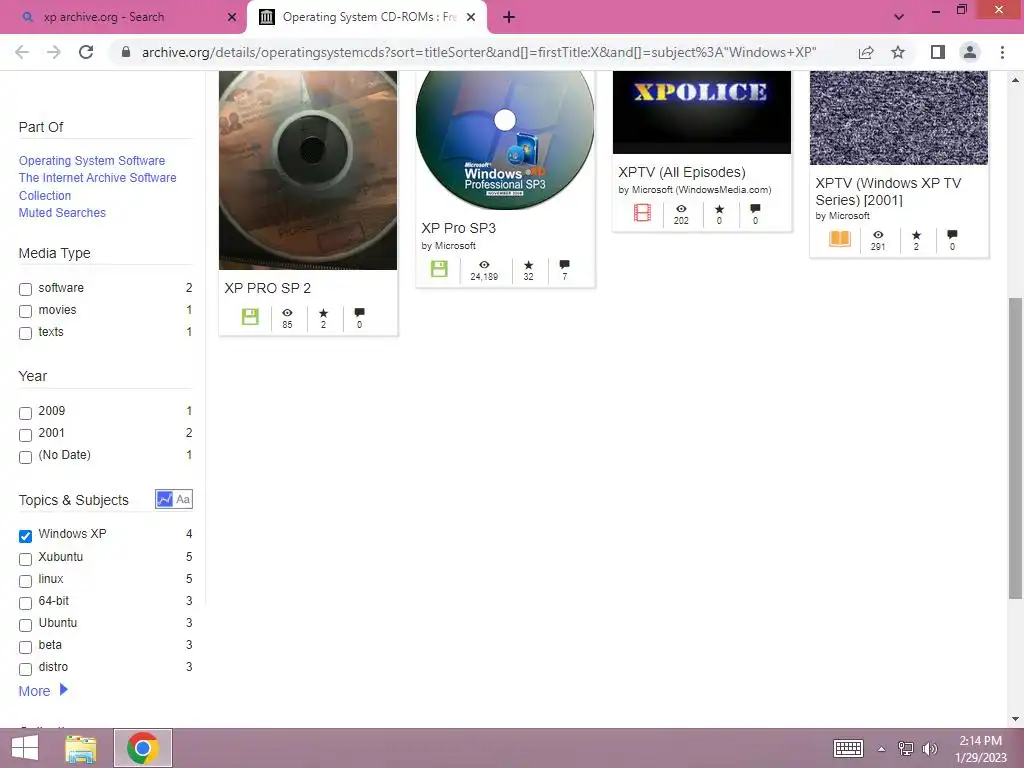Open XPTV (All Episodes) title link
The height and width of the screenshot is (768, 1024).
click(682, 172)
